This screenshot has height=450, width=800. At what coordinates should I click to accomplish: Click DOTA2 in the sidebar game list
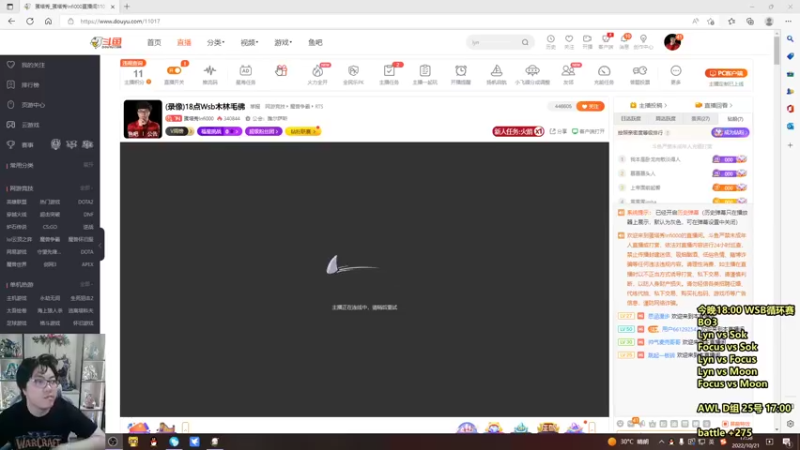pos(85,202)
